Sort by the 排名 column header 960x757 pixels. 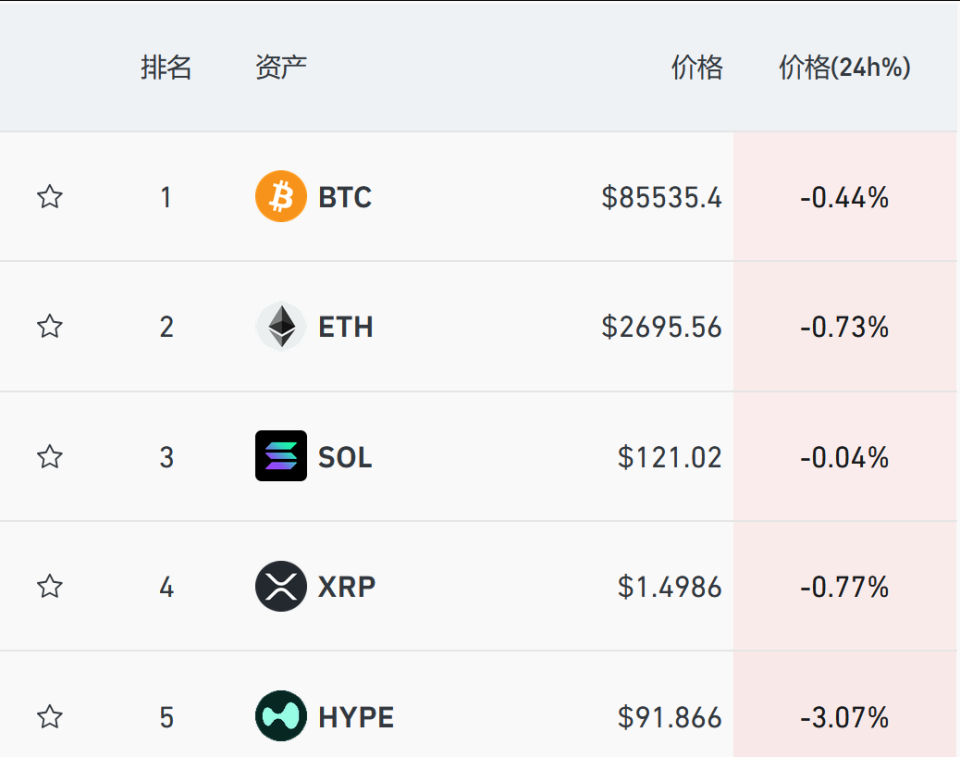(x=166, y=67)
